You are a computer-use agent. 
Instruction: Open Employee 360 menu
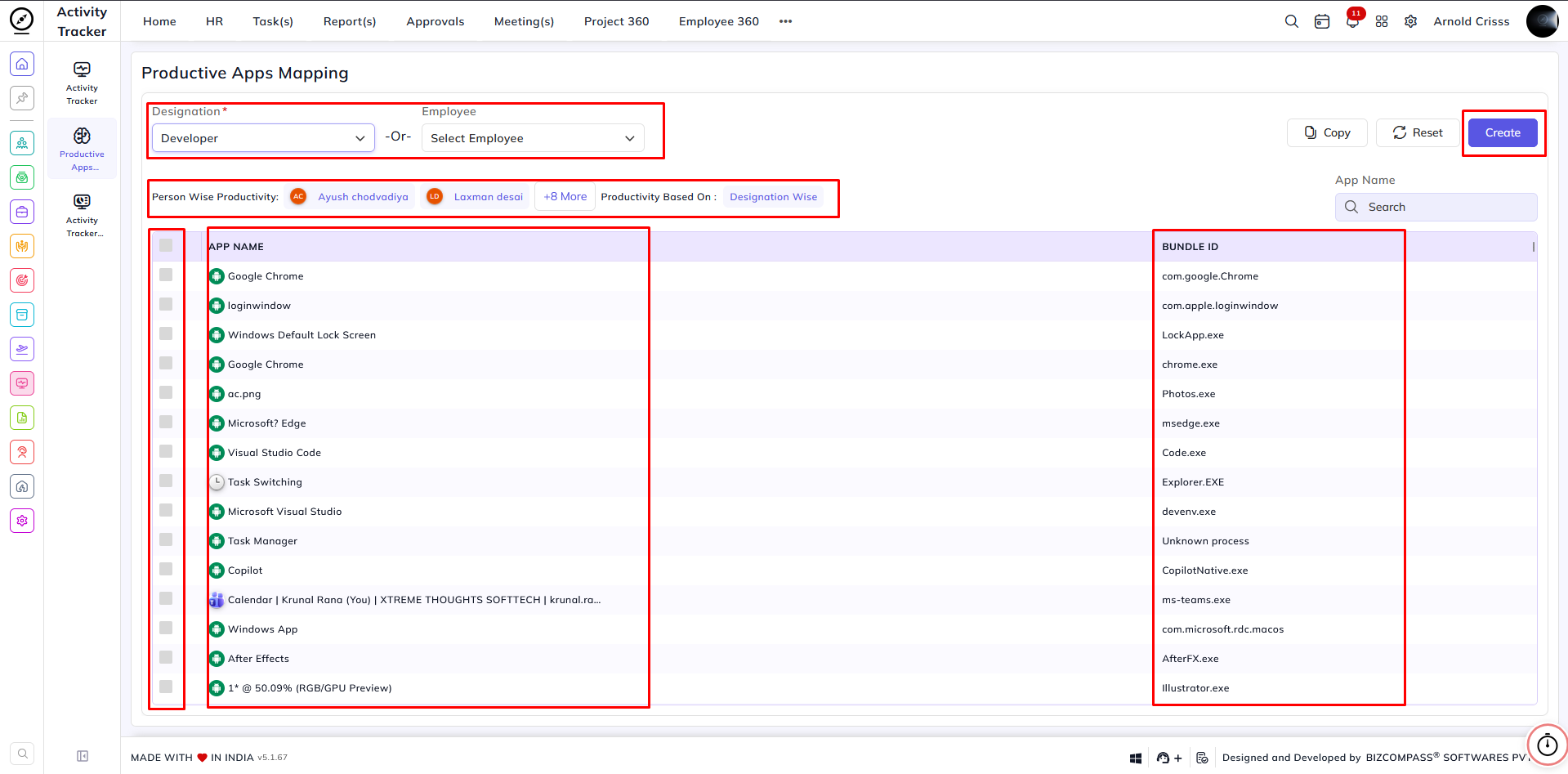tap(719, 21)
